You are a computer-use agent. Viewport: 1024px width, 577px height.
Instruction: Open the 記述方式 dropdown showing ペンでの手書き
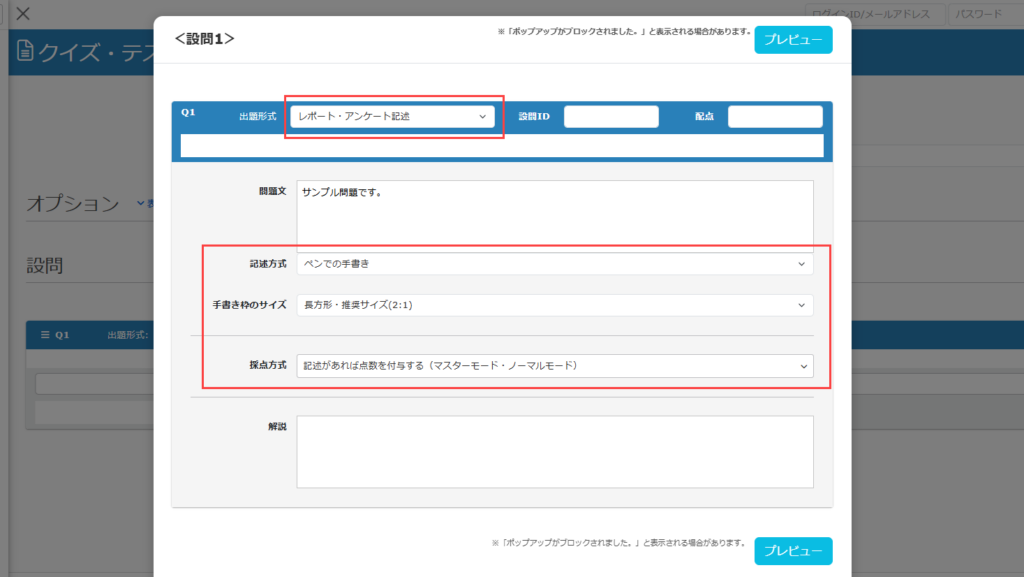[554, 264]
